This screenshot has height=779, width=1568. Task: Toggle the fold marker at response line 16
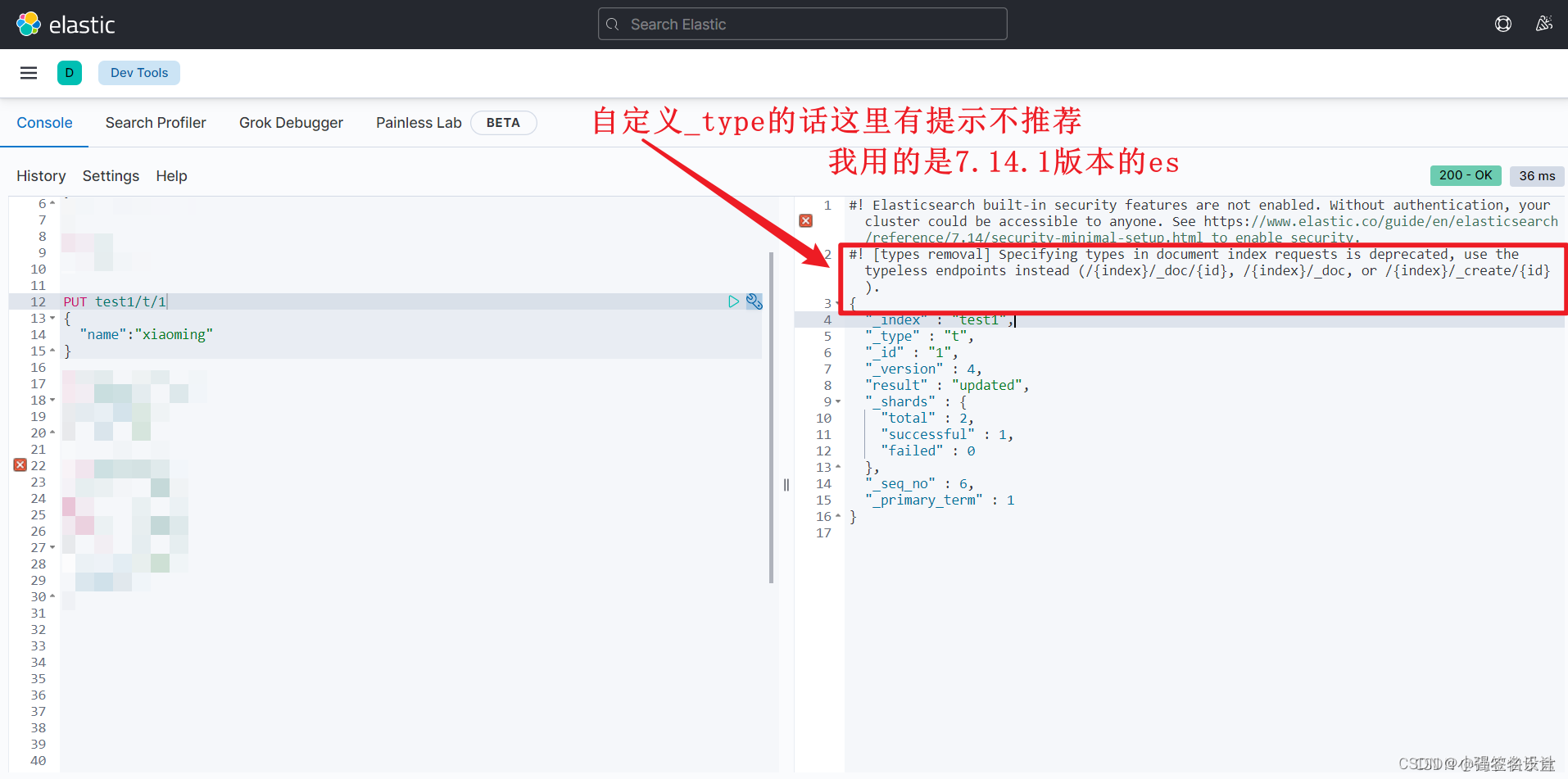pos(838,516)
